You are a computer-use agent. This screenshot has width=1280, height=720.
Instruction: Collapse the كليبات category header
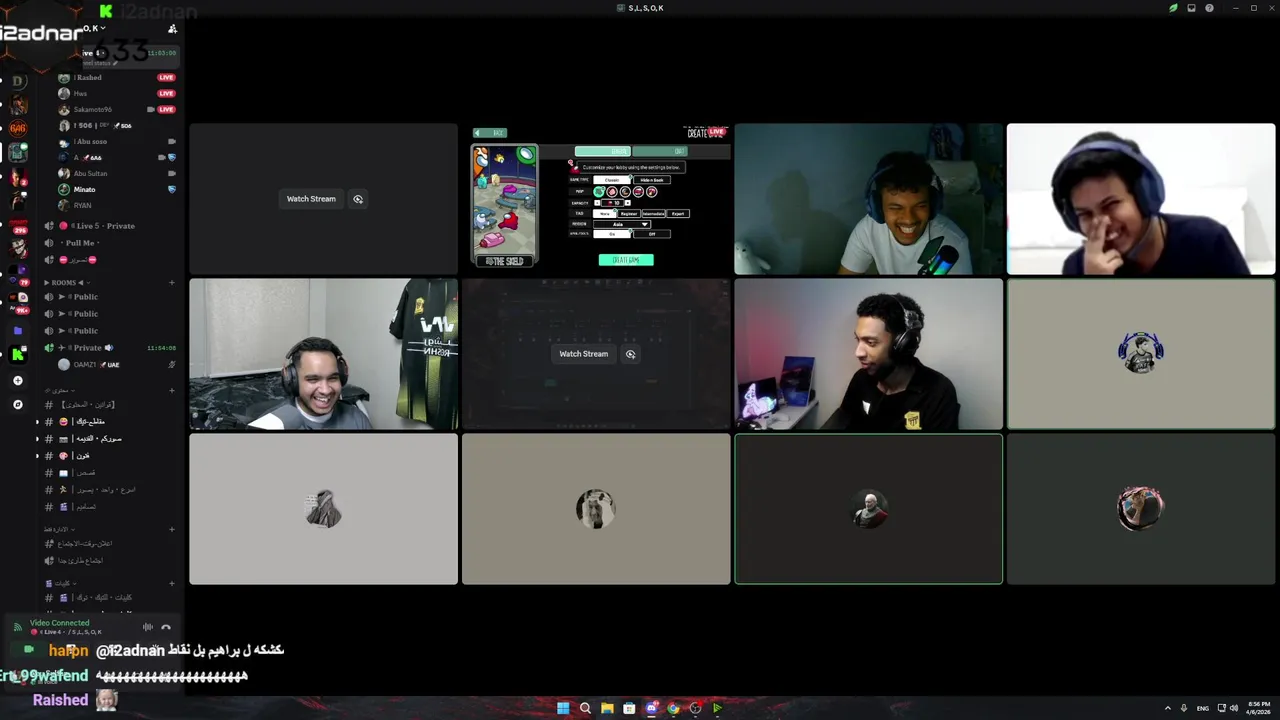[x=62, y=583]
